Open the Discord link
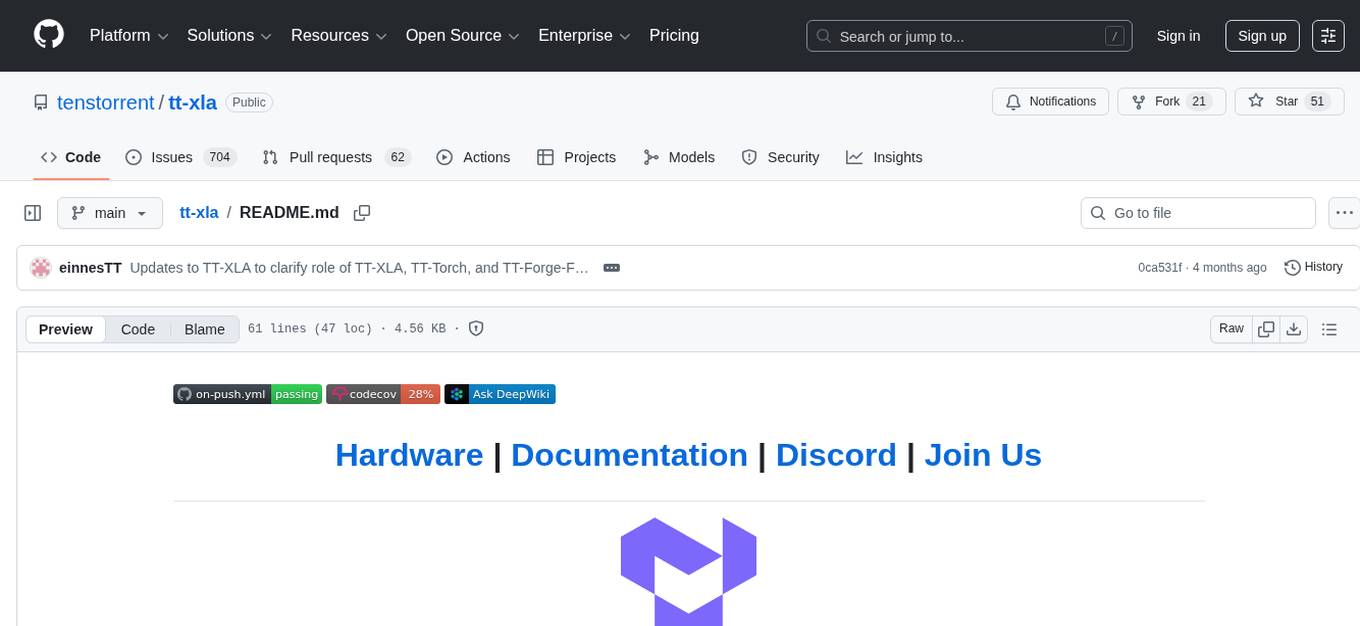Screen dimensions: 1360x626 pyautogui.click(x=836, y=455)
